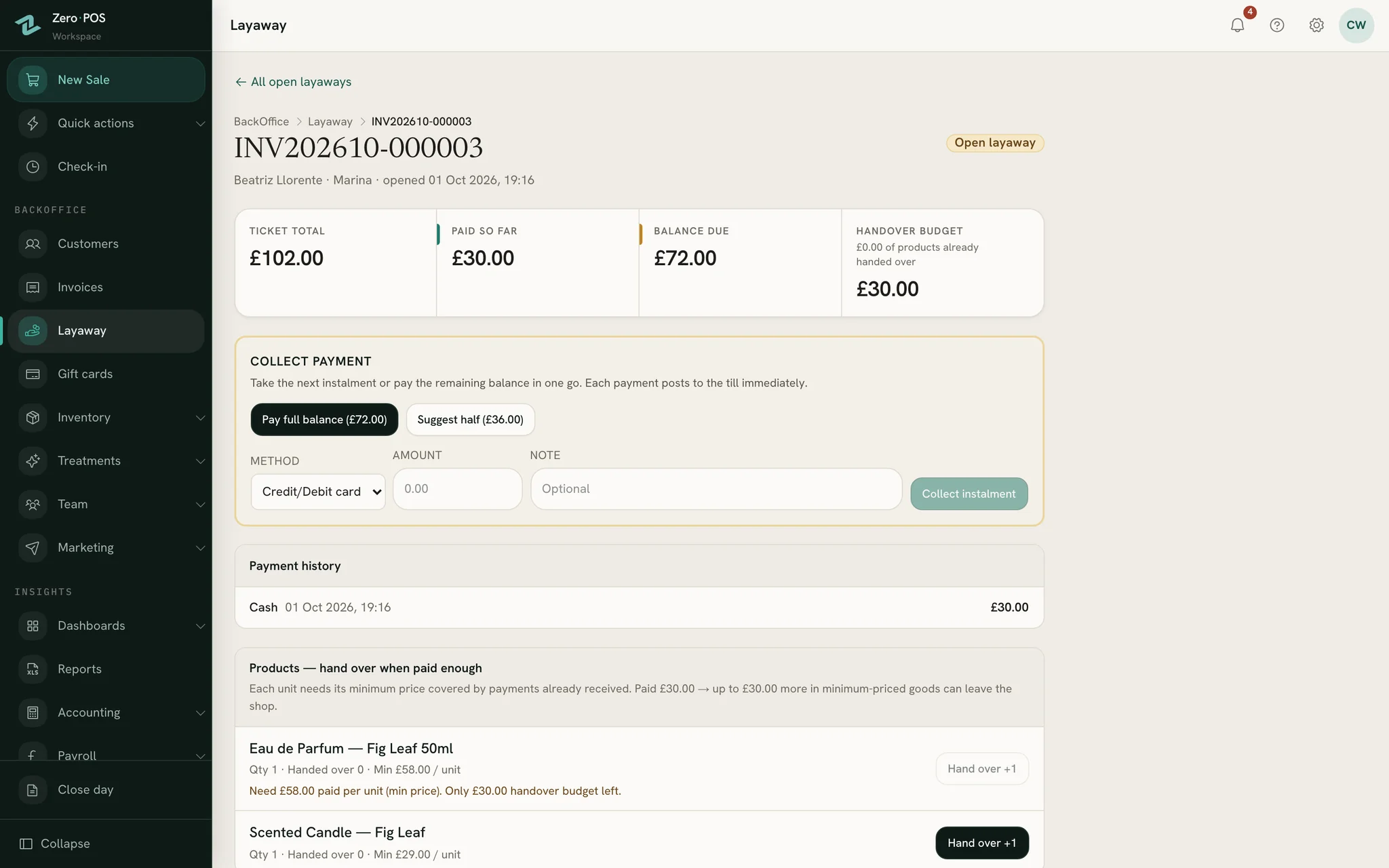Click Balance due value £72.00
Viewport: 1389px width, 868px height.
pyautogui.click(x=685, y=258)
